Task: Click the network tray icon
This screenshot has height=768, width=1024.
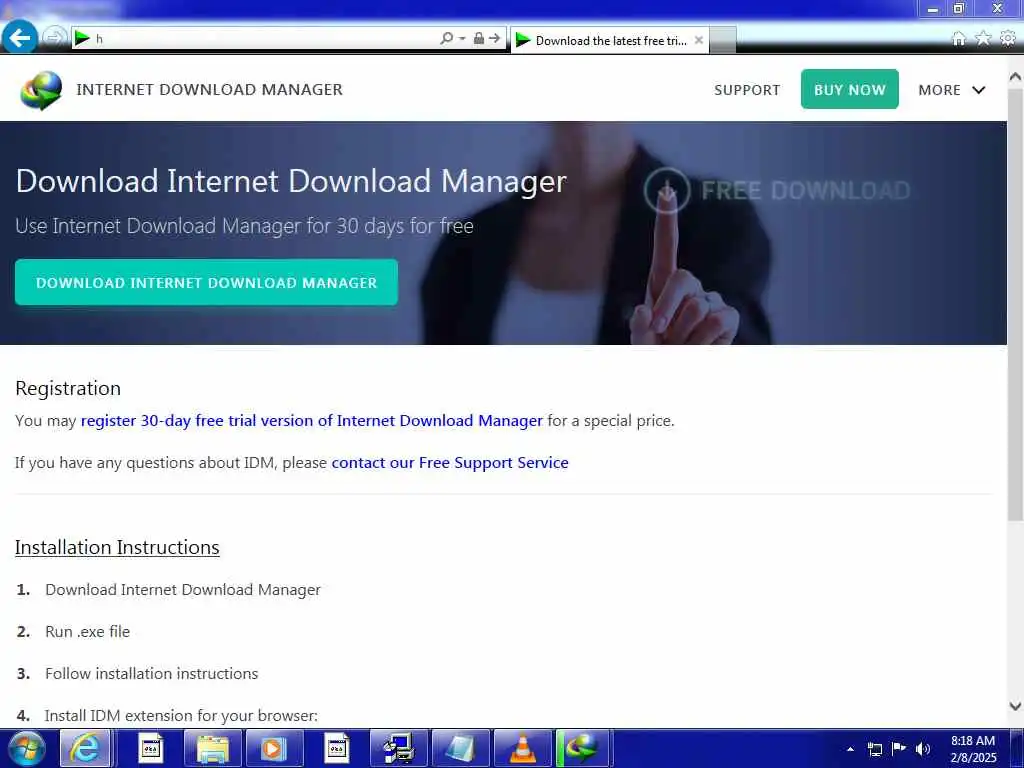Action: pos(874,749)
